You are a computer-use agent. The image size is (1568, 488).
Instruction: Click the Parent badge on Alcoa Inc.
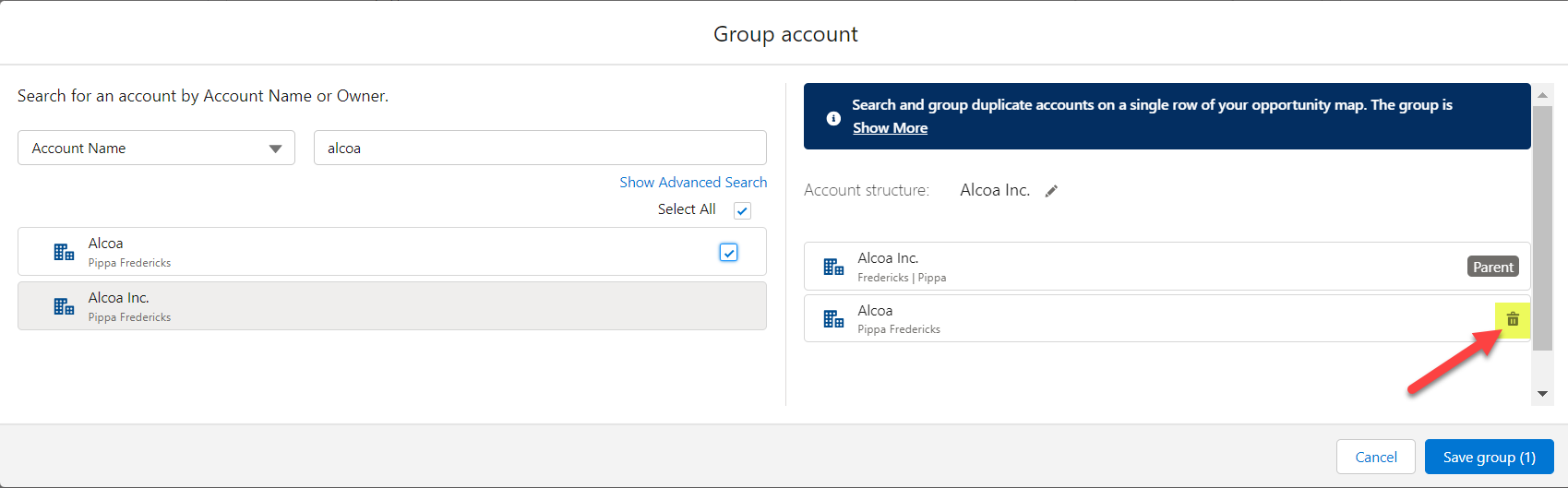tap(1492, 267)
